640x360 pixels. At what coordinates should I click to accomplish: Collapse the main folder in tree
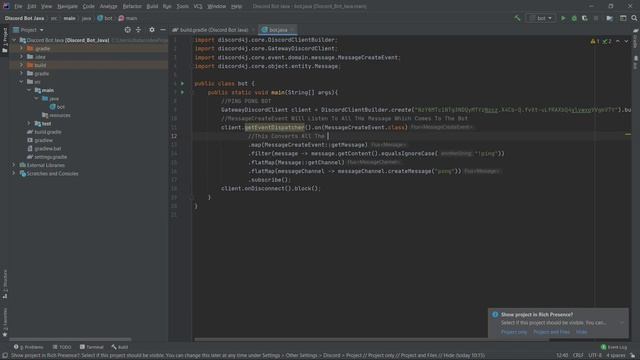pos(29,90)
